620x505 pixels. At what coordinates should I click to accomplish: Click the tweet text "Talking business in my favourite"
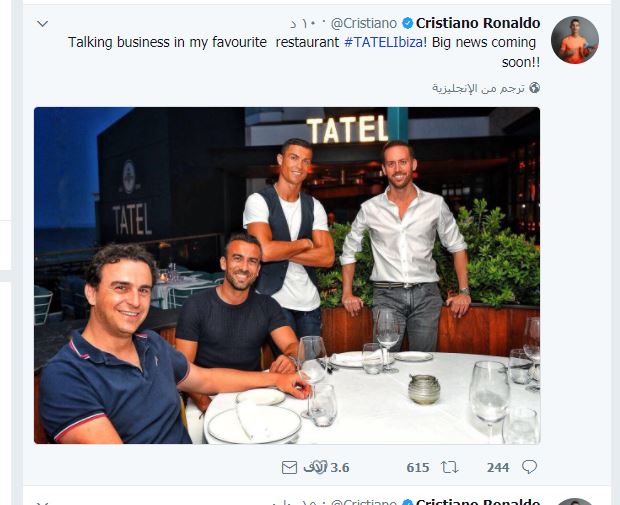click(x=170, y=43)
